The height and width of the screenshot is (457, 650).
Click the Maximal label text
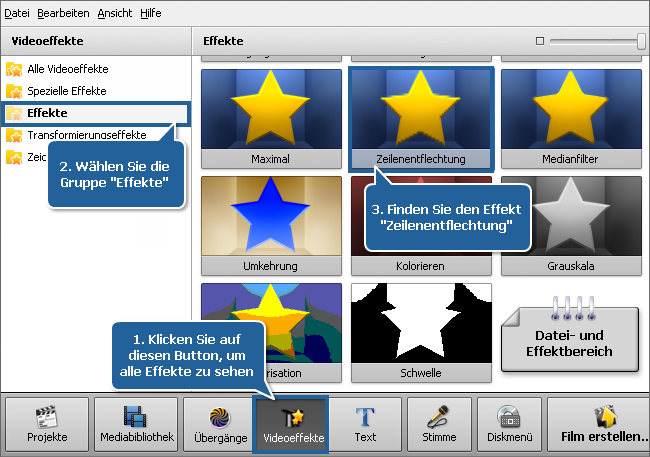[270, 159]
